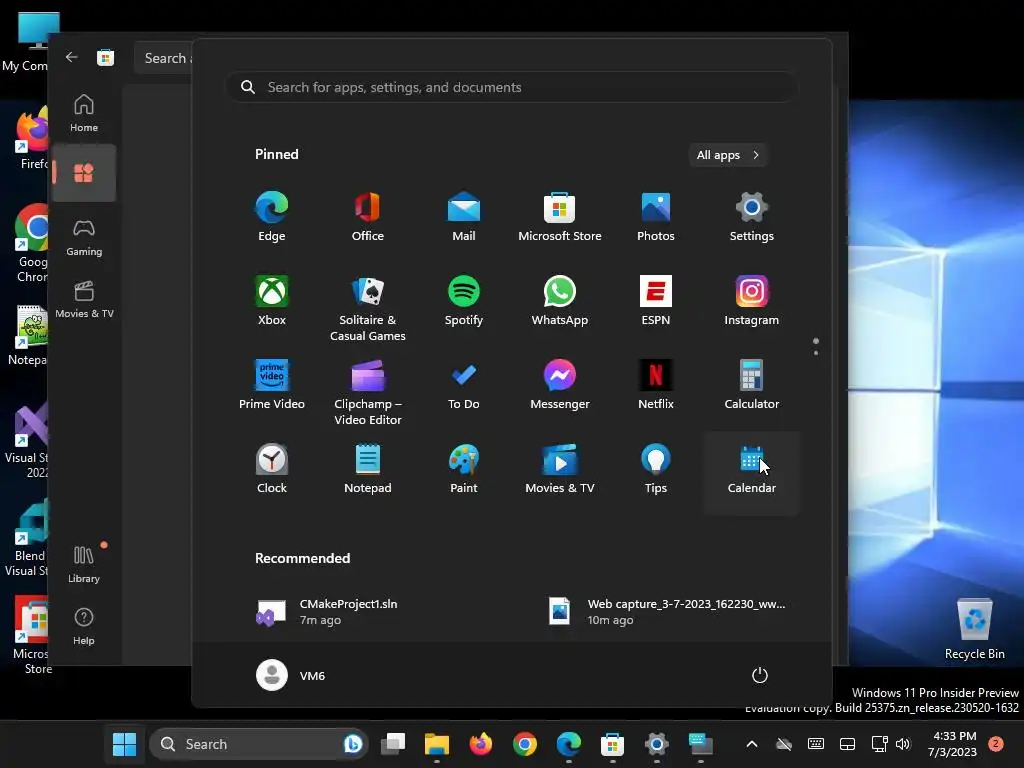
Task: Open Help in Microsoft Store sidebar
Action: click(x=84, y=626)
